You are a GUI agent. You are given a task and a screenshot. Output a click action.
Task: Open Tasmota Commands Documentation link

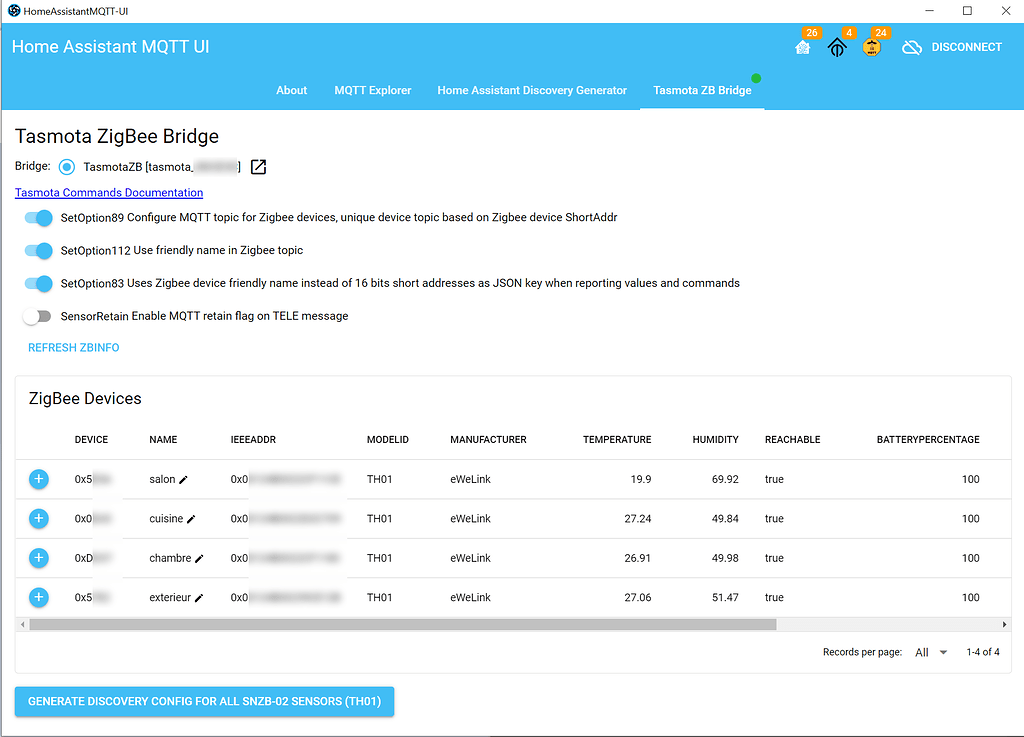tap(109, 193)
